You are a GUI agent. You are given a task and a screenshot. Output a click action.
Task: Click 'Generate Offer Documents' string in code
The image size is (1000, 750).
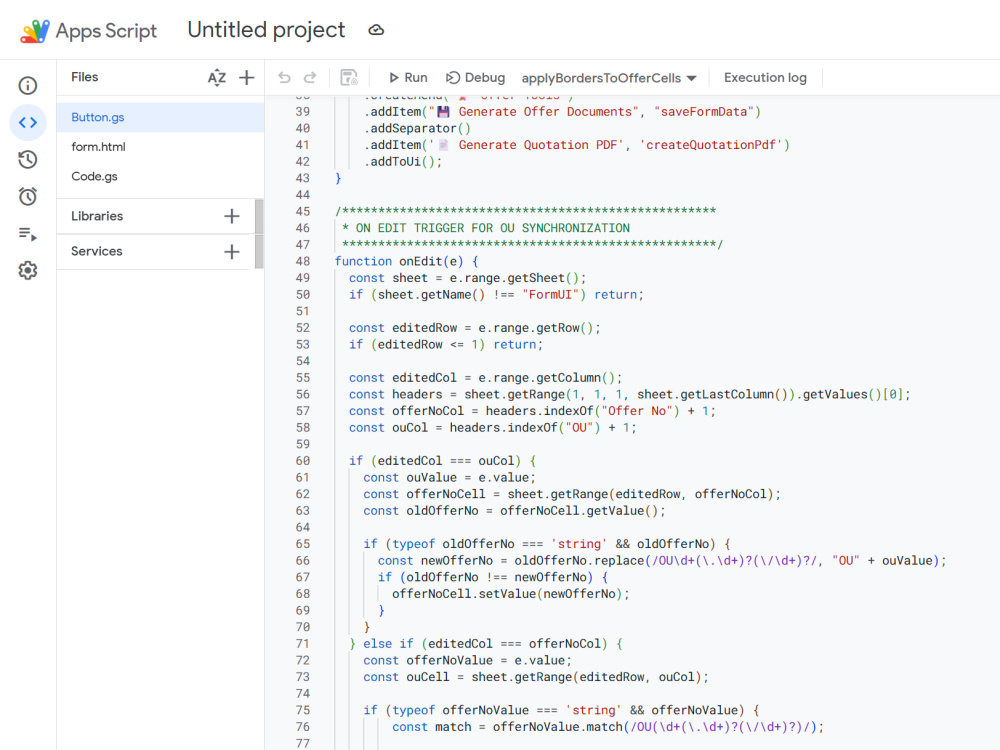click(x=533, y=112)
